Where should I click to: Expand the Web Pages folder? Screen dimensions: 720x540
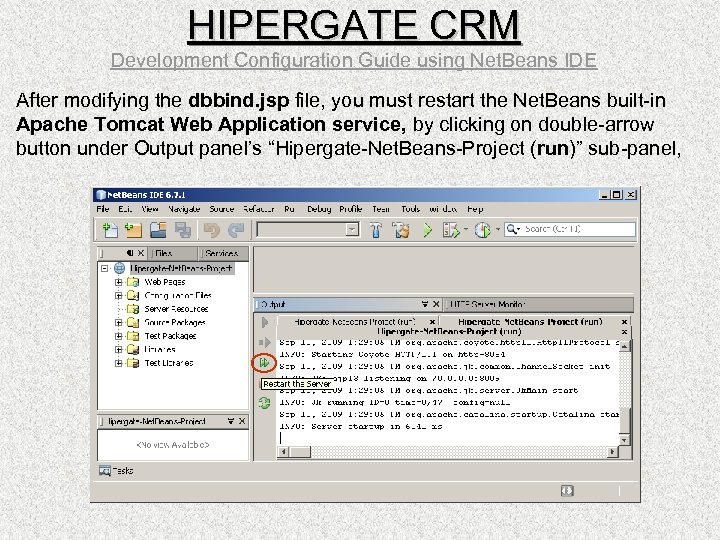[x=118, y=282]
